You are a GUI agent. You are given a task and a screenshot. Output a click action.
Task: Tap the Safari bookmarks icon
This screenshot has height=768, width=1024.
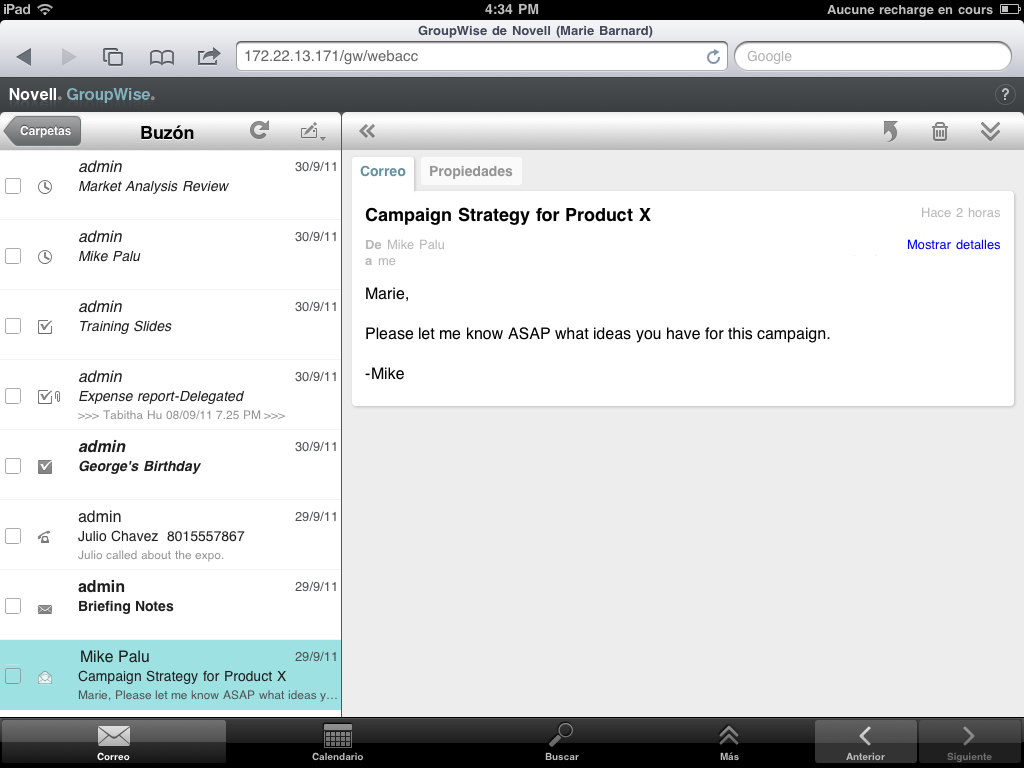(161, 57)
